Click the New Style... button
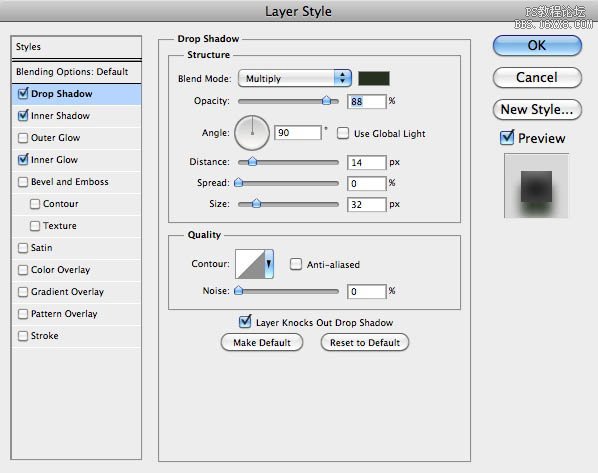598x473 pixels. 537,109
